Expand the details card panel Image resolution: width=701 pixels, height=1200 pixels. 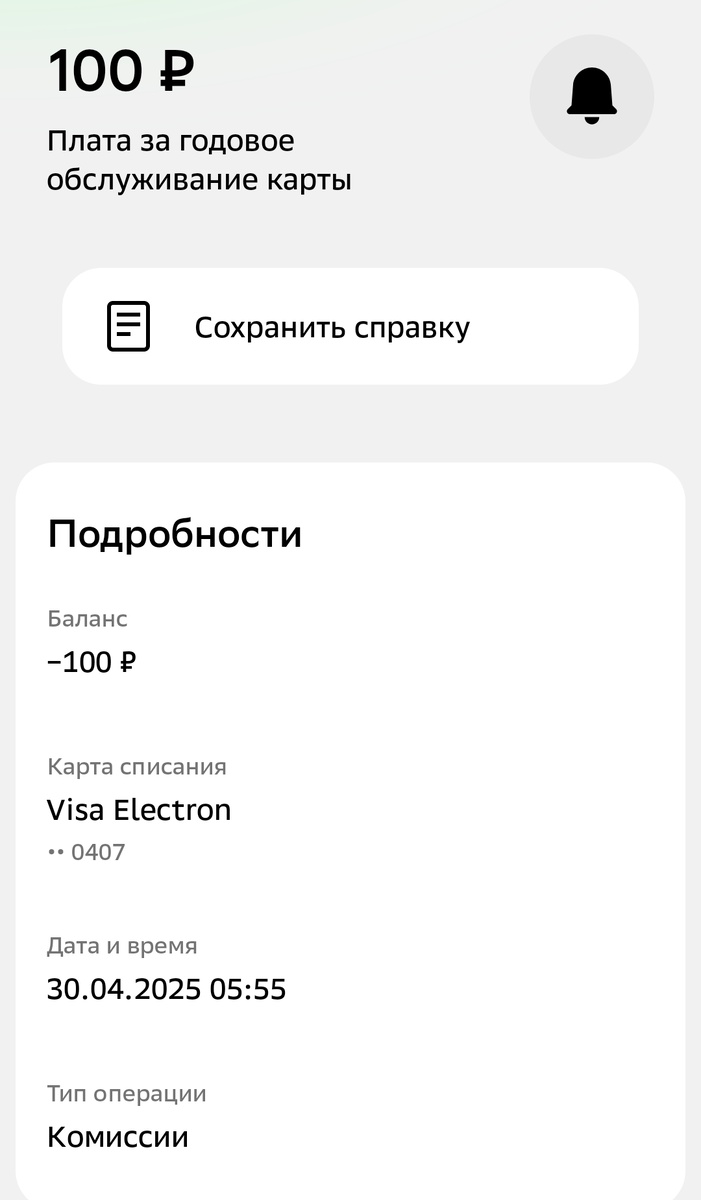coord(350,830)
